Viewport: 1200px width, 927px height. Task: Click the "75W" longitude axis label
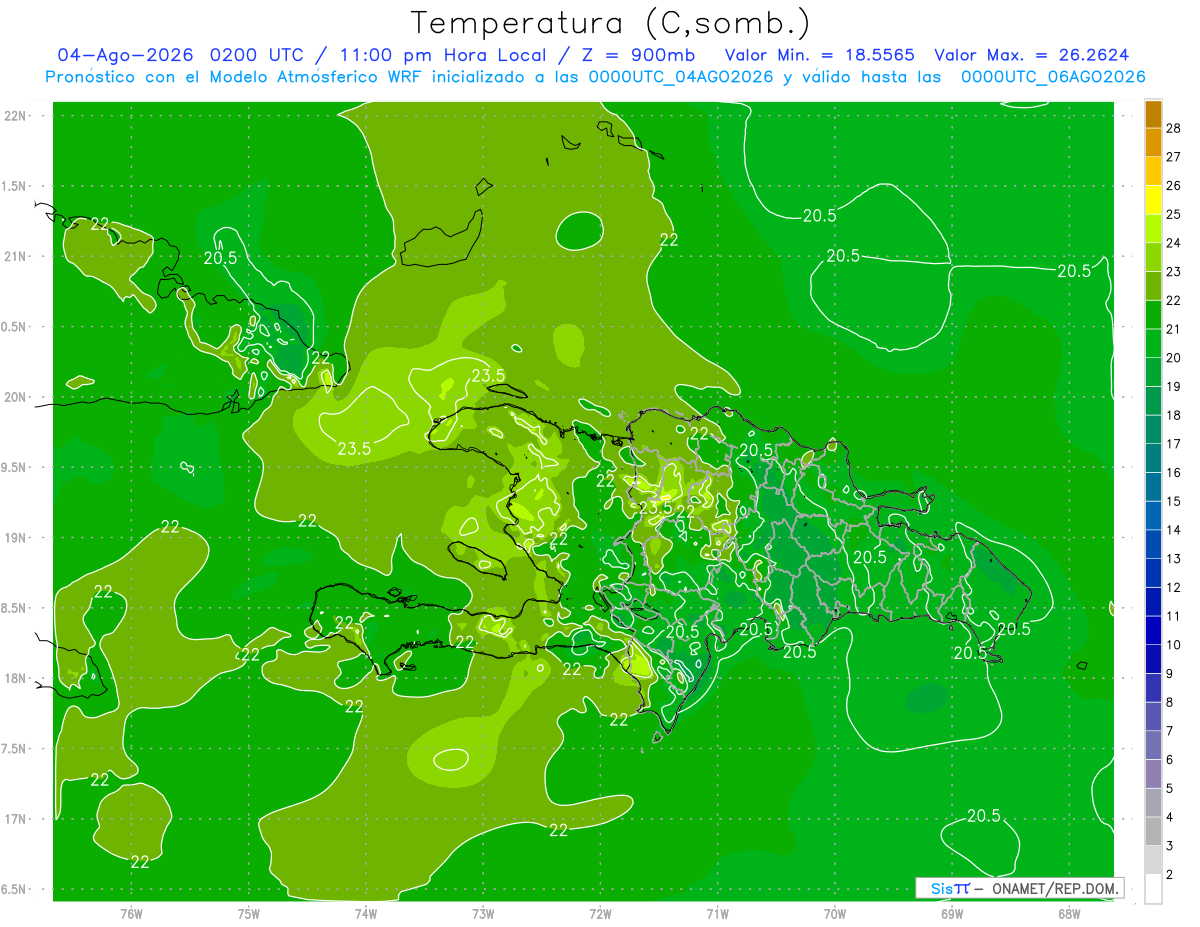249,913
